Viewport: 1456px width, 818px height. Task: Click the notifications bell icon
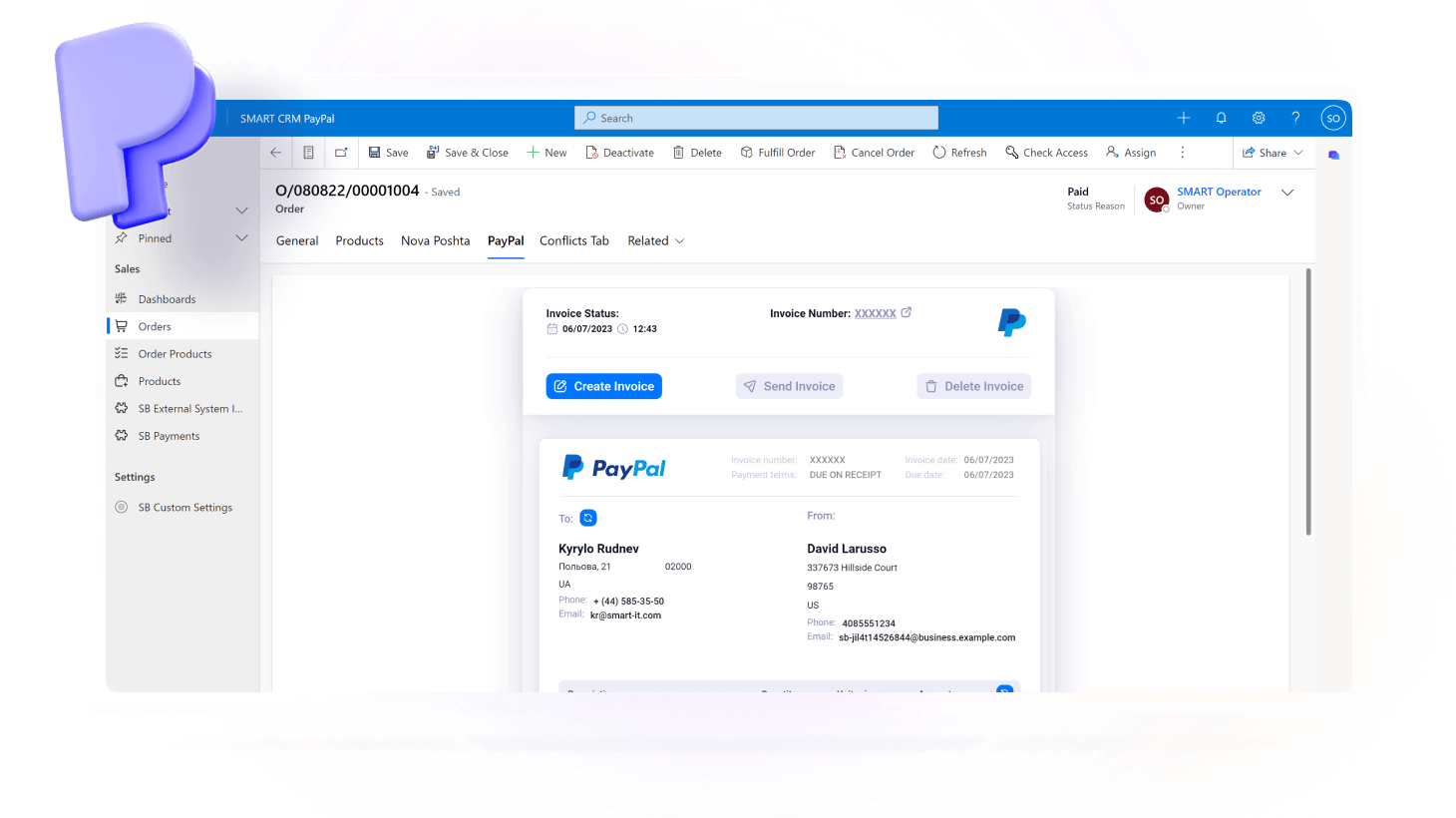1221,118
